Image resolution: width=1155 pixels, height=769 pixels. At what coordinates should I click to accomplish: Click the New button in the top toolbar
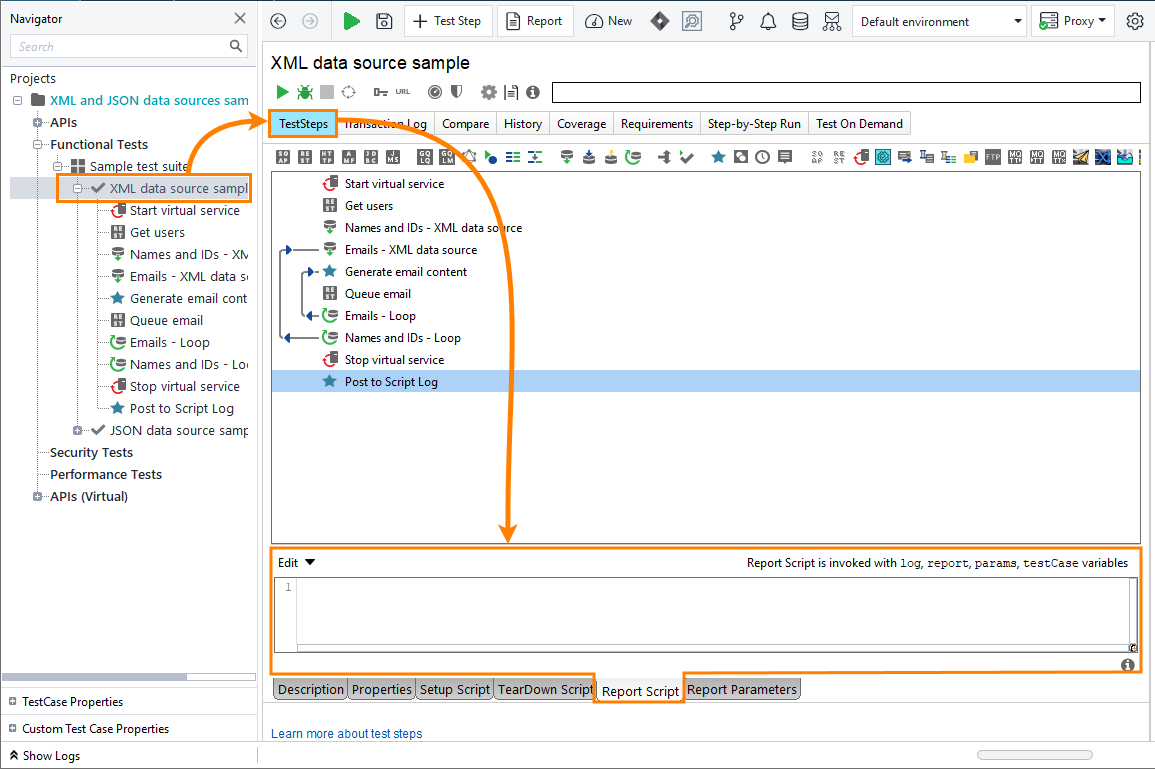608,21
